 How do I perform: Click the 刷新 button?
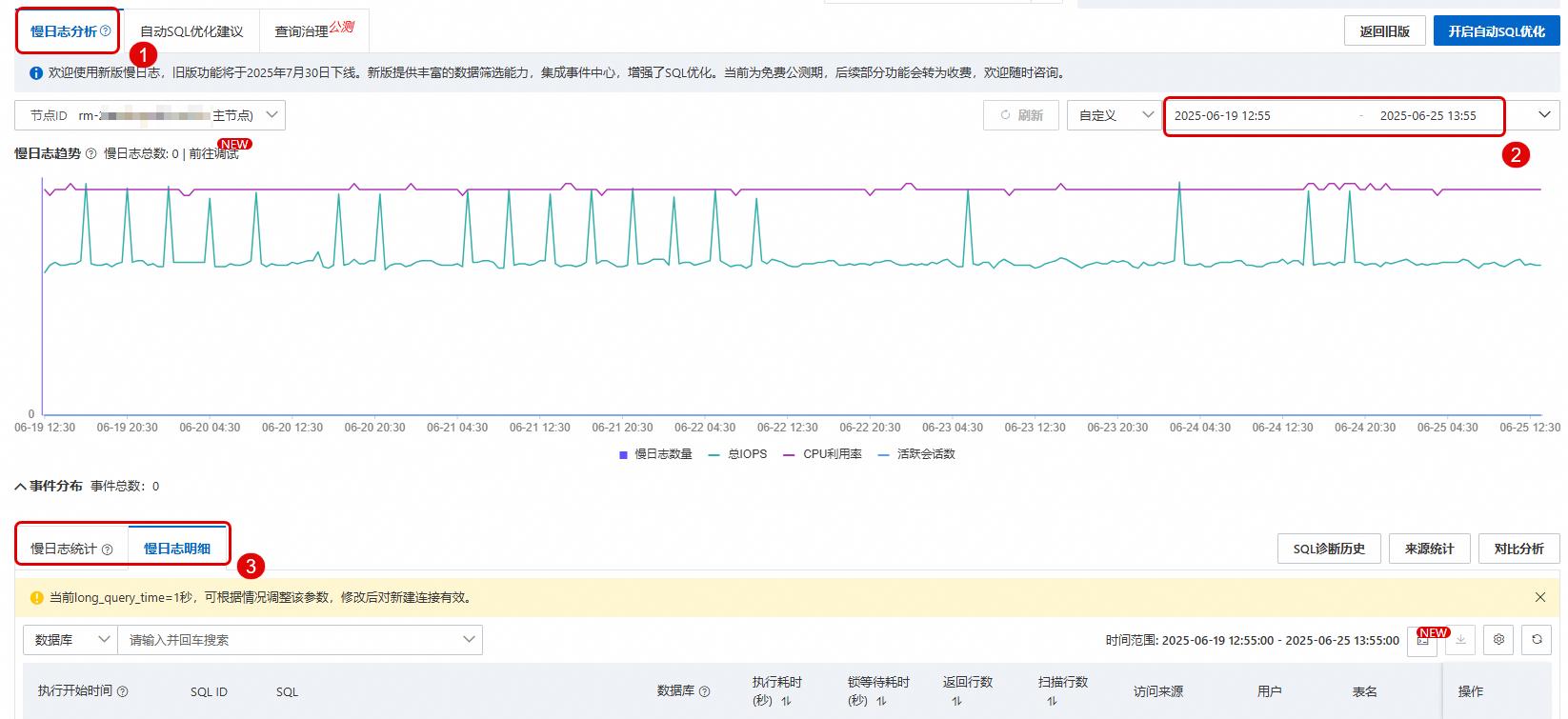pyautogui.click(x=1021, y=115)
